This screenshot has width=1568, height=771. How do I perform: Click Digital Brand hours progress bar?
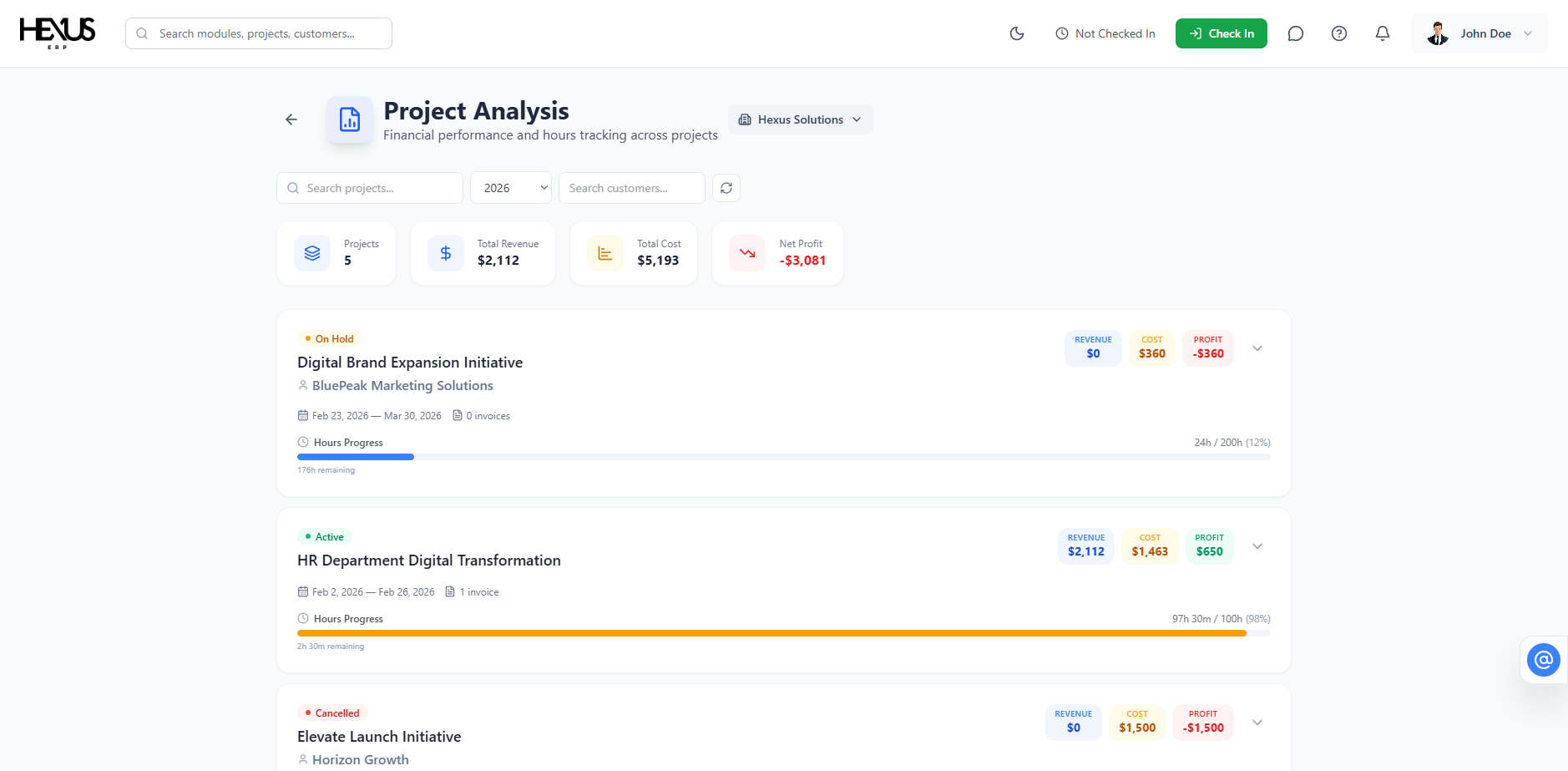point(784,457)
